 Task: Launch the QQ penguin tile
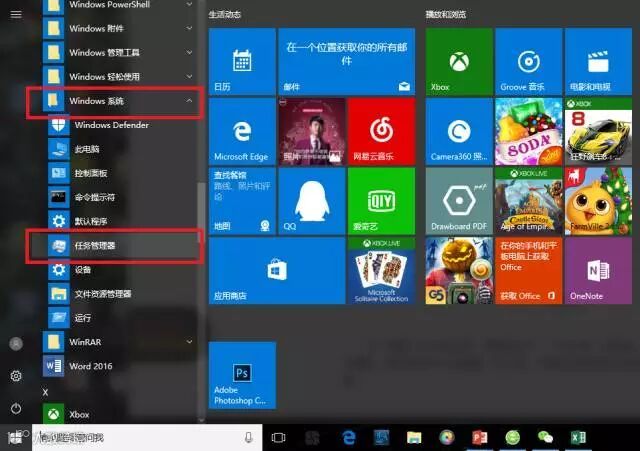[312, 201]
